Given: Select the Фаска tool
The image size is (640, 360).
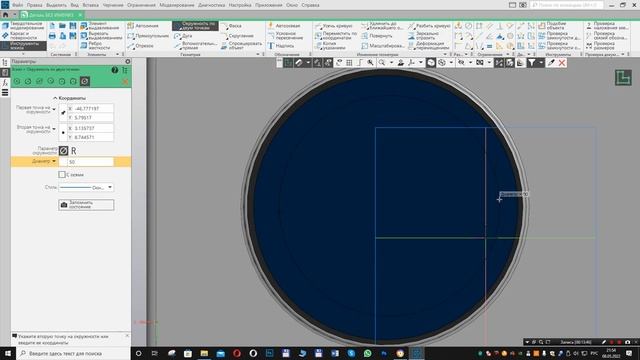Looking at the screenshot, I should pyautogui.click(x=231, y=26).
